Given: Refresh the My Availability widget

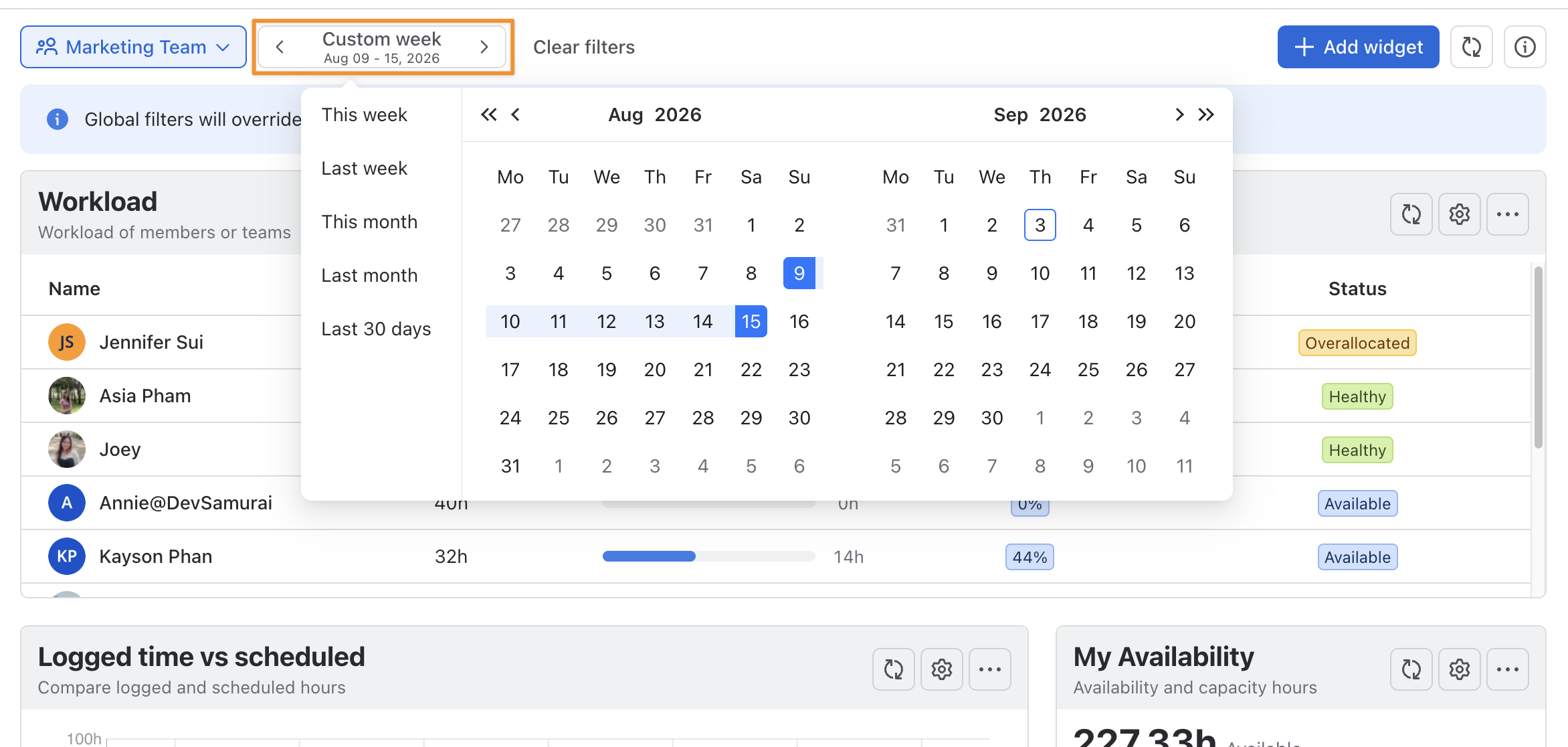Looking at the screenshot, I should [1411, 669].
